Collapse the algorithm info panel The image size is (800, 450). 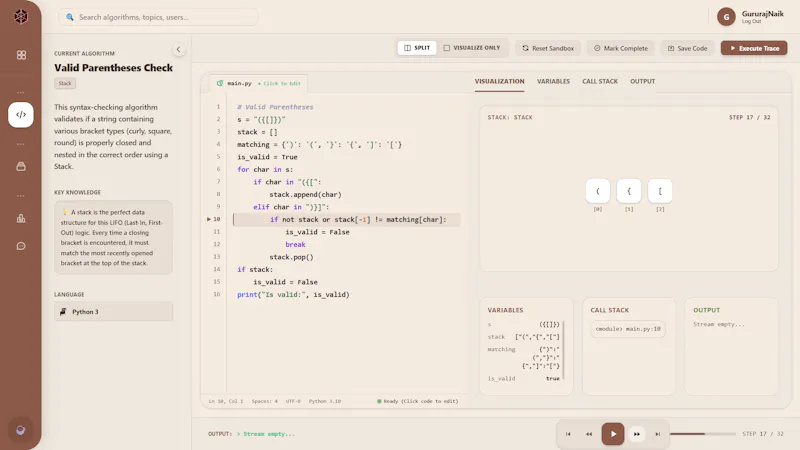coord(178,49)
